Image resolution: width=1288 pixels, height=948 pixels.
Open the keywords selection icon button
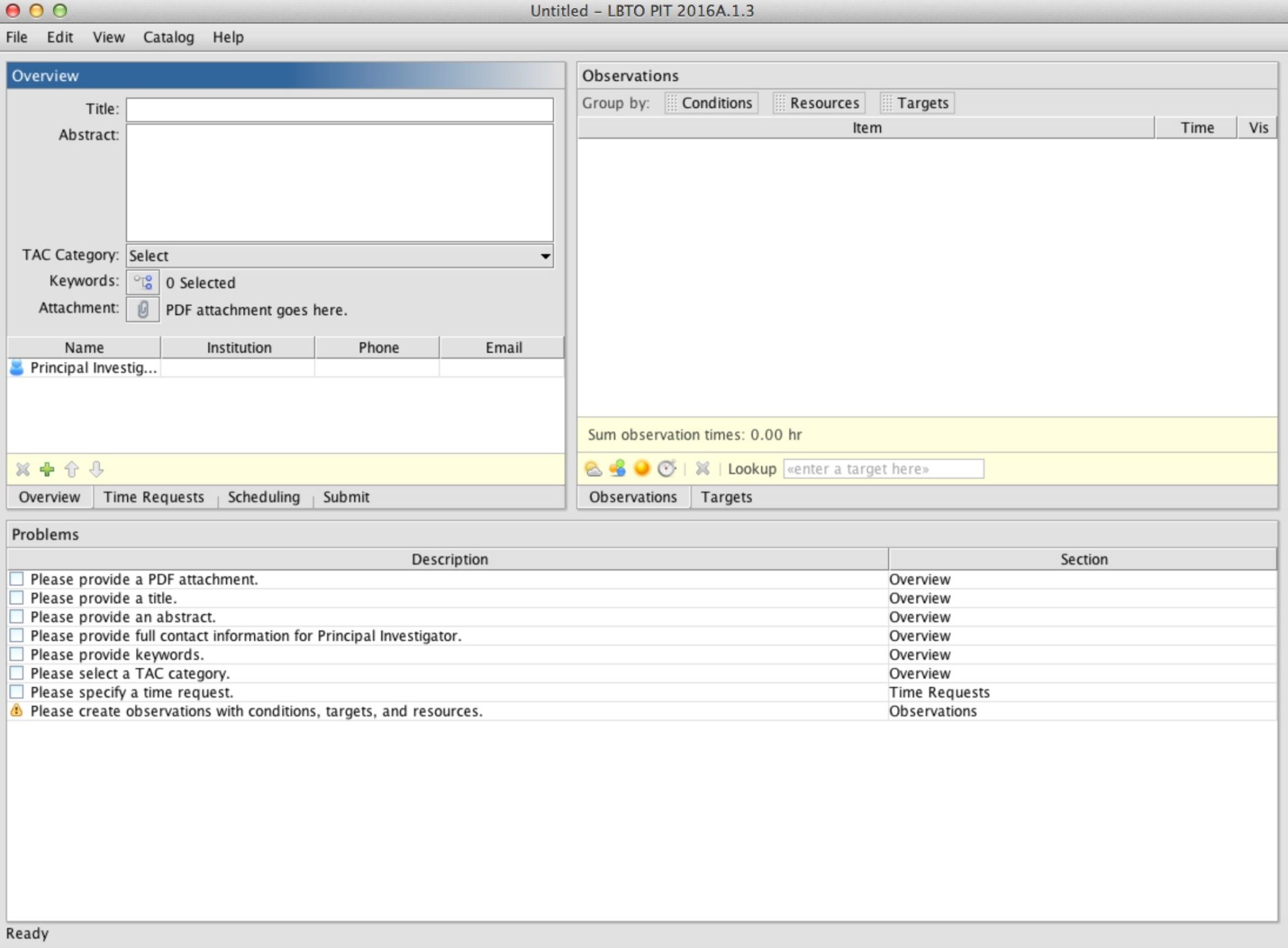[x=143, y=282]
